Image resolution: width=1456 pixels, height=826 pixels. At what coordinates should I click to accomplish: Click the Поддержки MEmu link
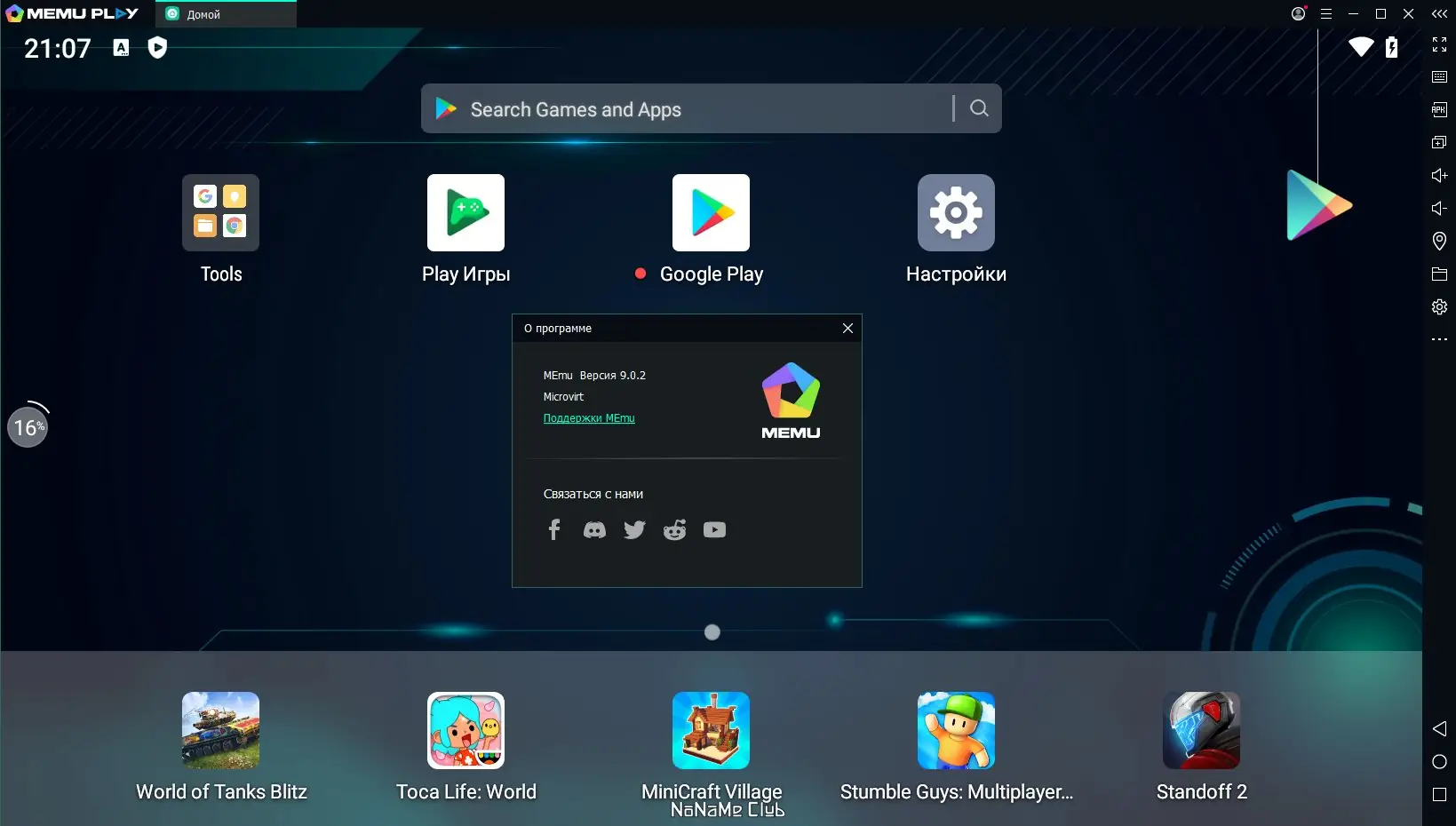589,418
